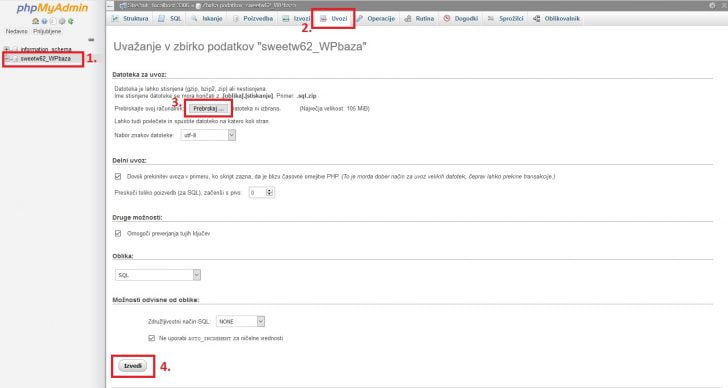
Task: Expand the information_schema database node
Action: coord(6,49)
